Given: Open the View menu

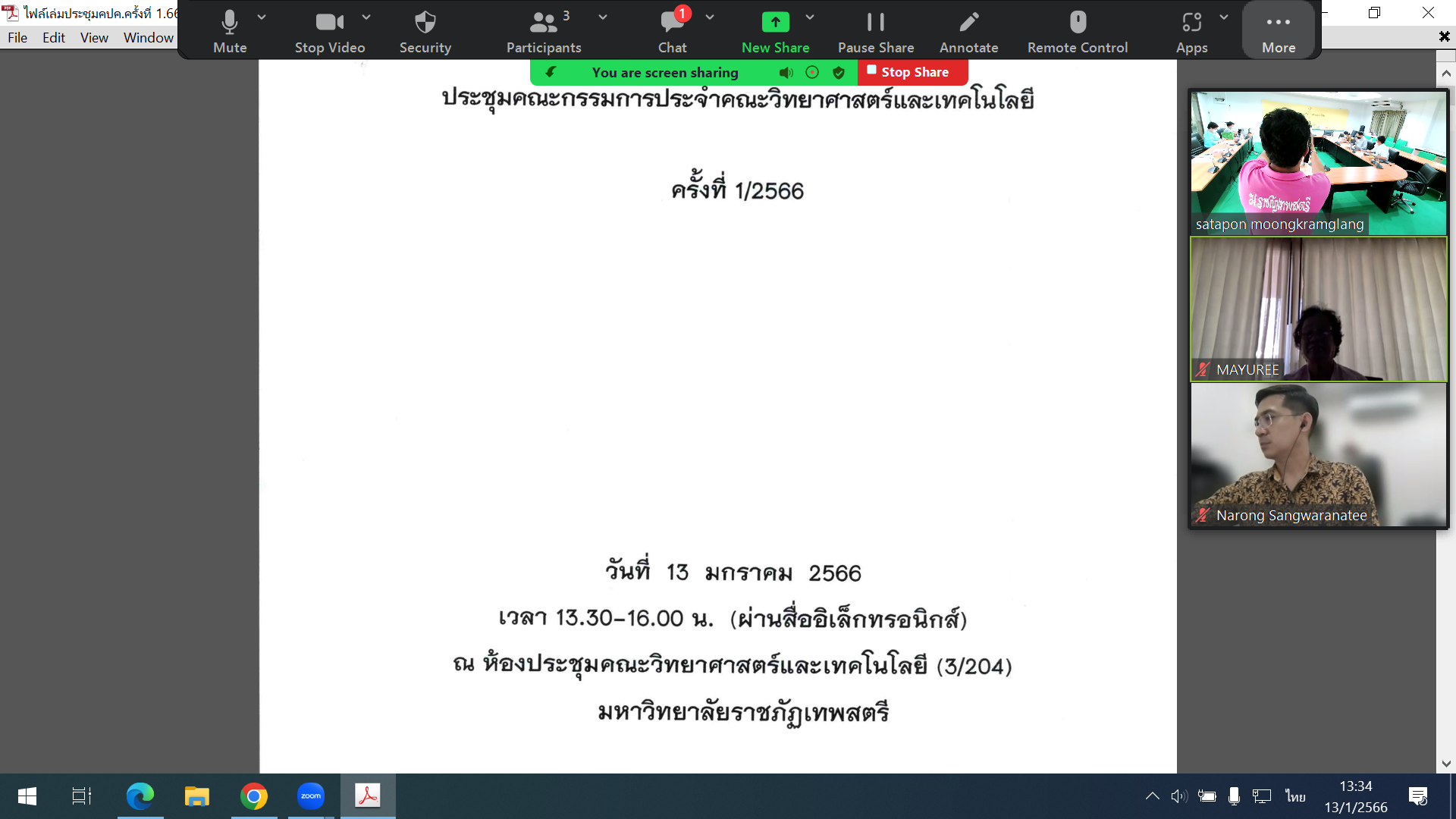Looking at the screenshot, I should tap(94, 37).
